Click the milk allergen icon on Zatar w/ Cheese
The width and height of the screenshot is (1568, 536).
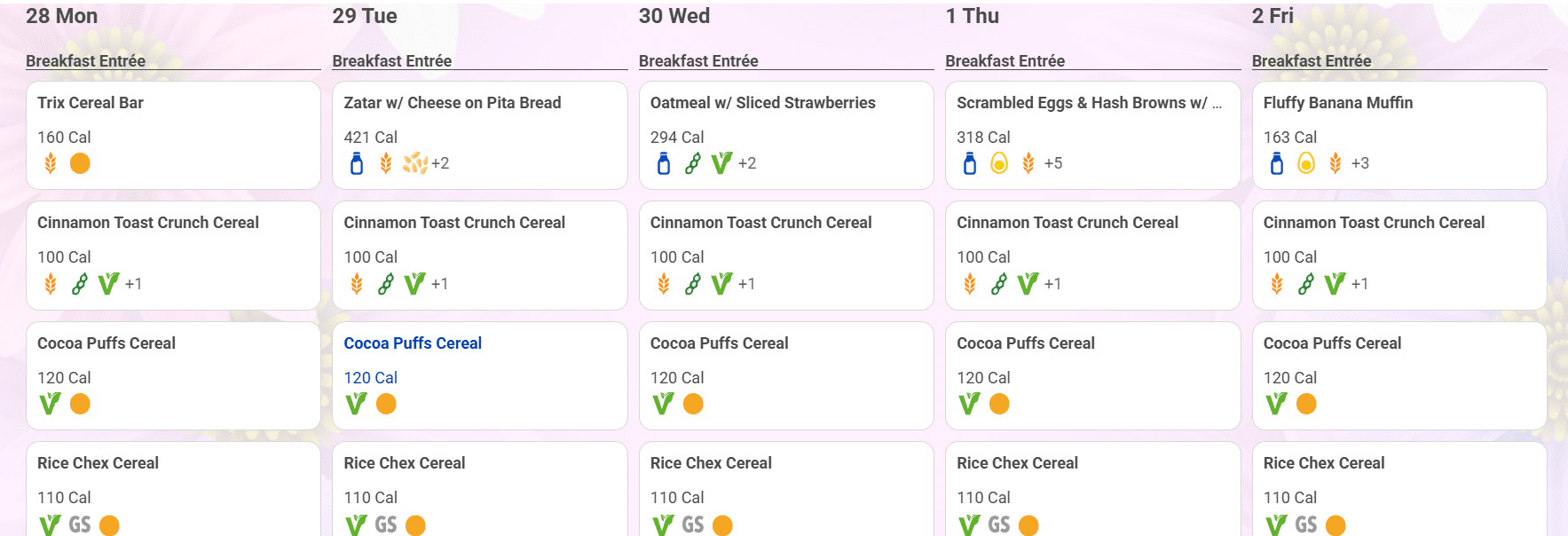coord(357,163)
